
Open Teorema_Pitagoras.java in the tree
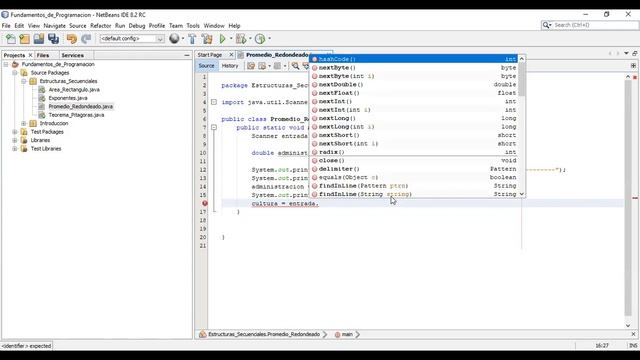[x=76, y=115]
